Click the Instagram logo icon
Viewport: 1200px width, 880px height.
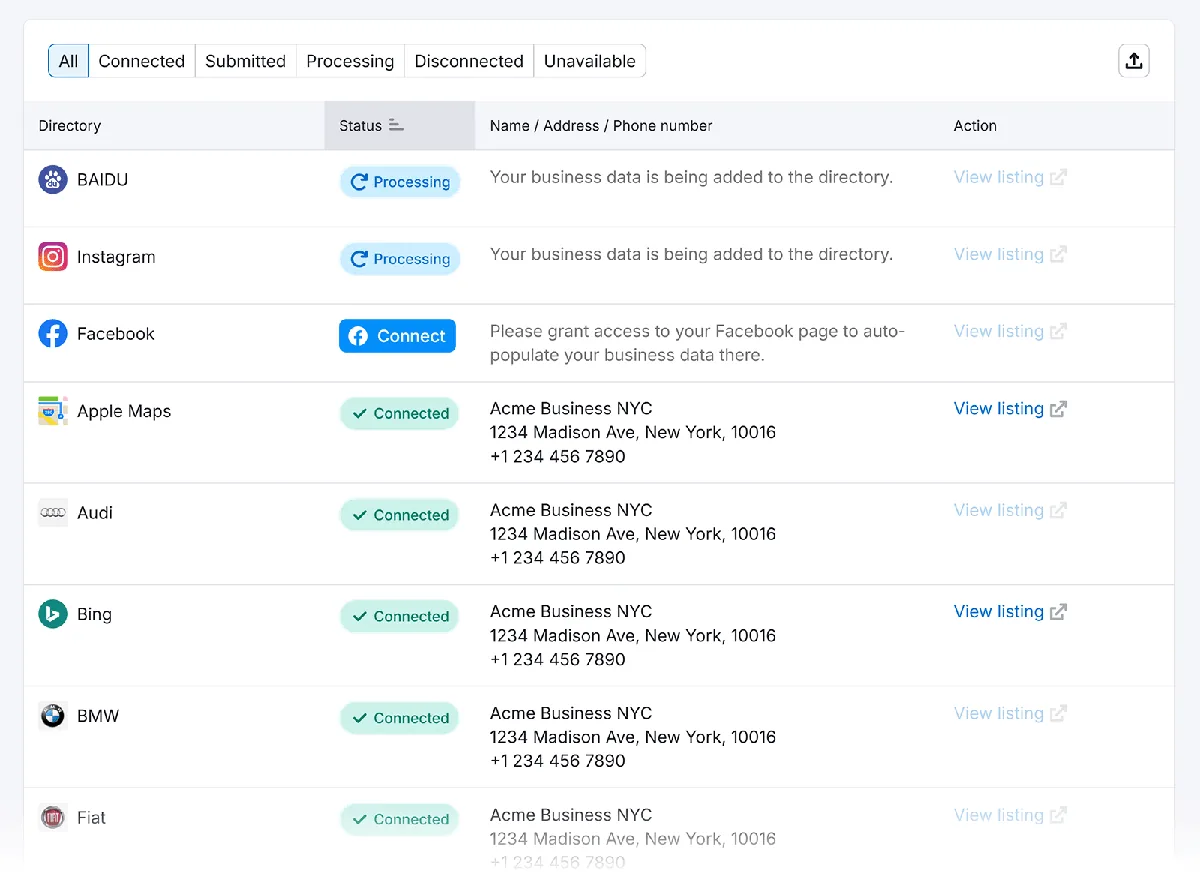pyautogui.click(x=53, y=257)
